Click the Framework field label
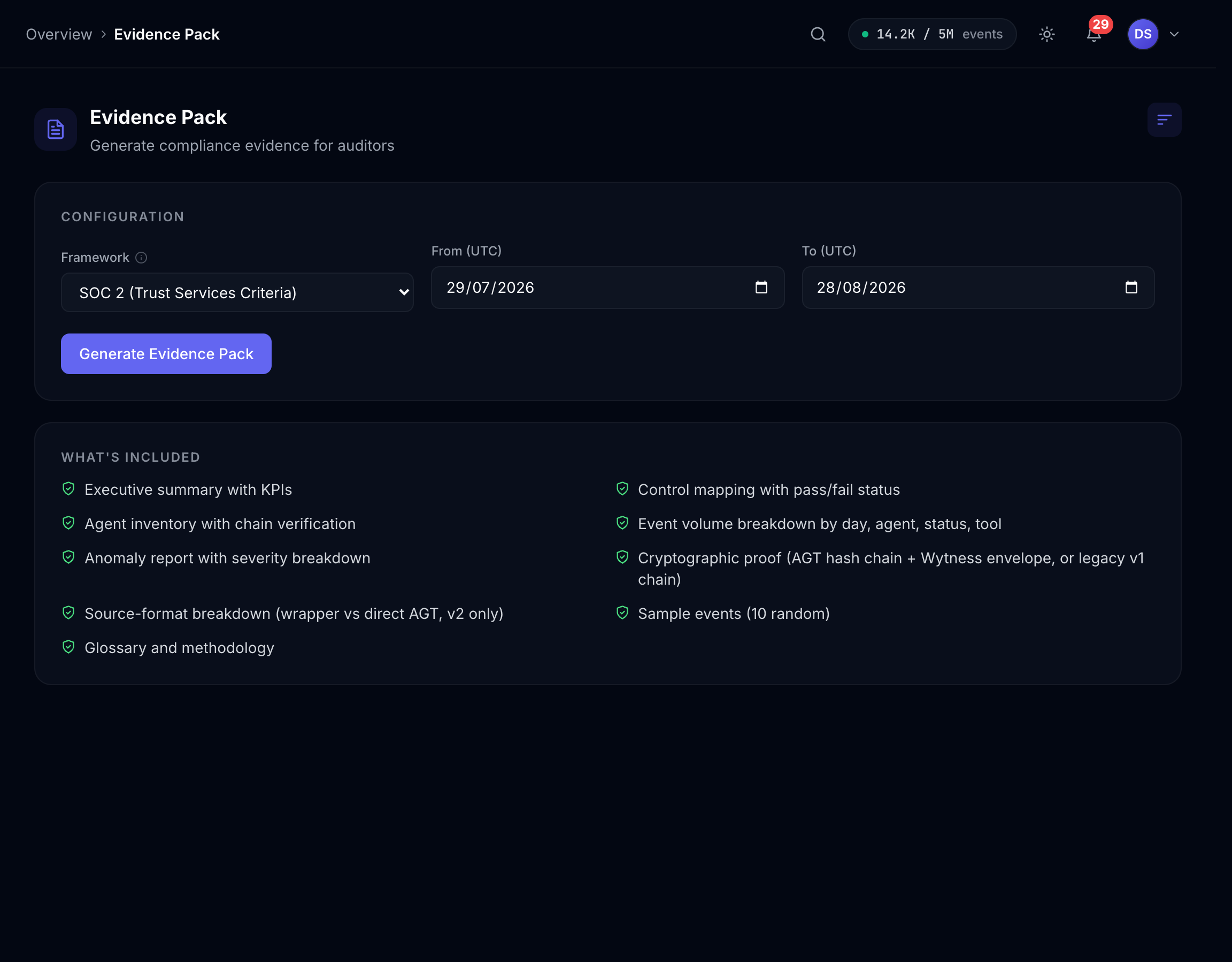Viewport: 1232px width, 962px height. tap(95, 258)
